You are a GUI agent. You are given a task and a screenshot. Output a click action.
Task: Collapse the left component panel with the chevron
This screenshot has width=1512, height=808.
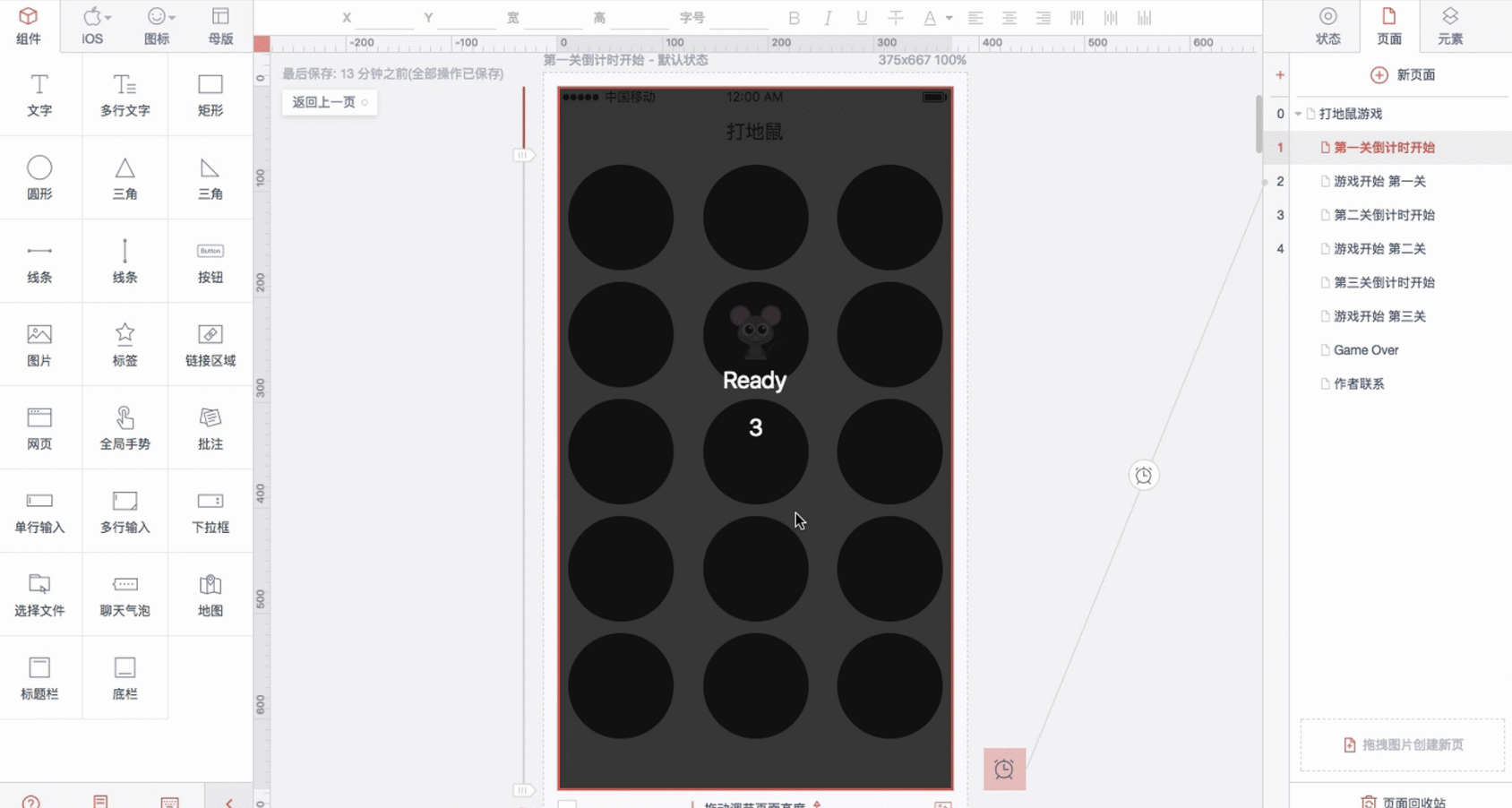coord(229,802)
